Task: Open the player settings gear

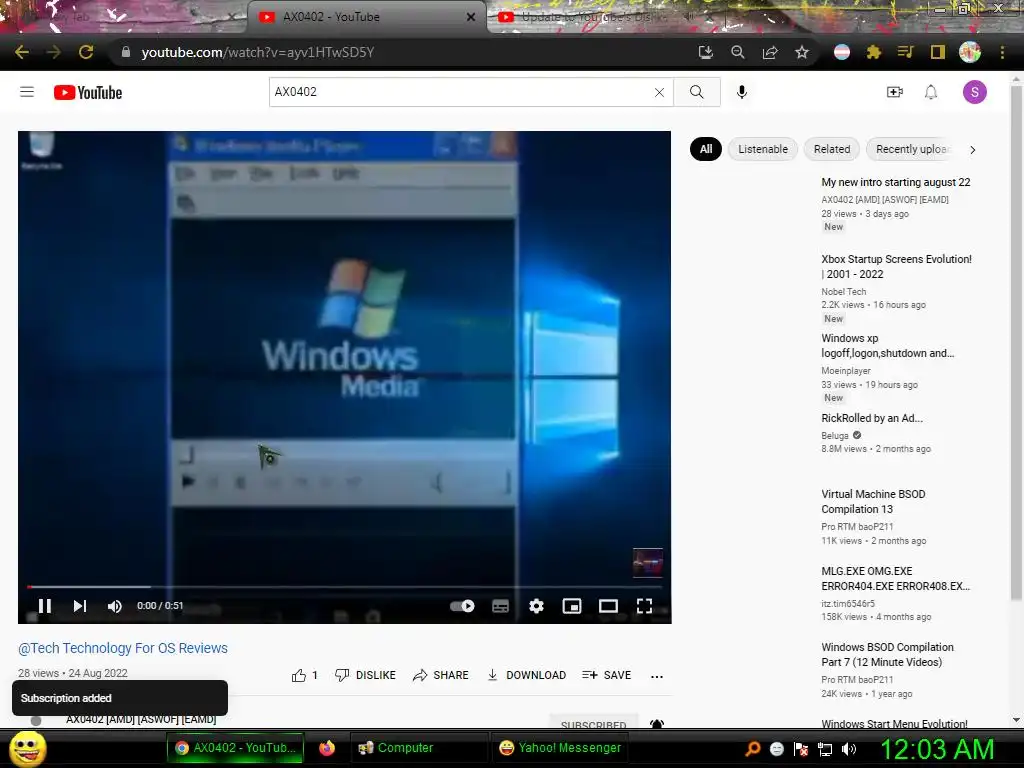Action: (x=536, y=606)
